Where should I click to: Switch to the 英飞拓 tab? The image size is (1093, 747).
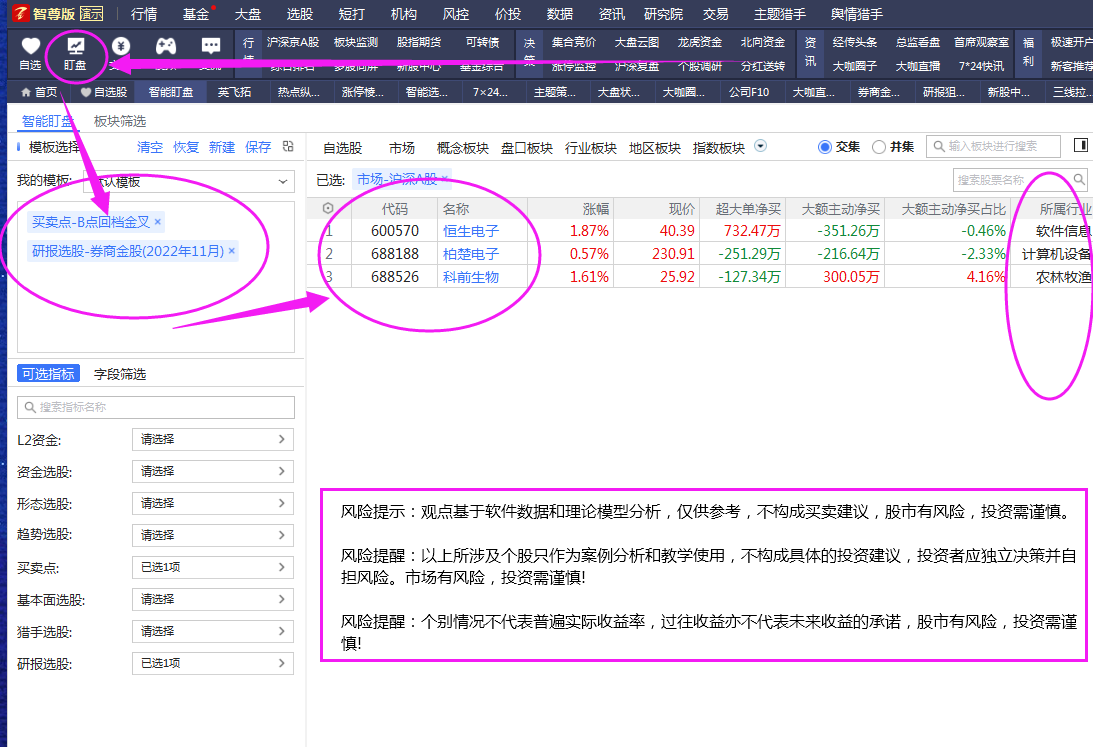click(x=234, y=92)
